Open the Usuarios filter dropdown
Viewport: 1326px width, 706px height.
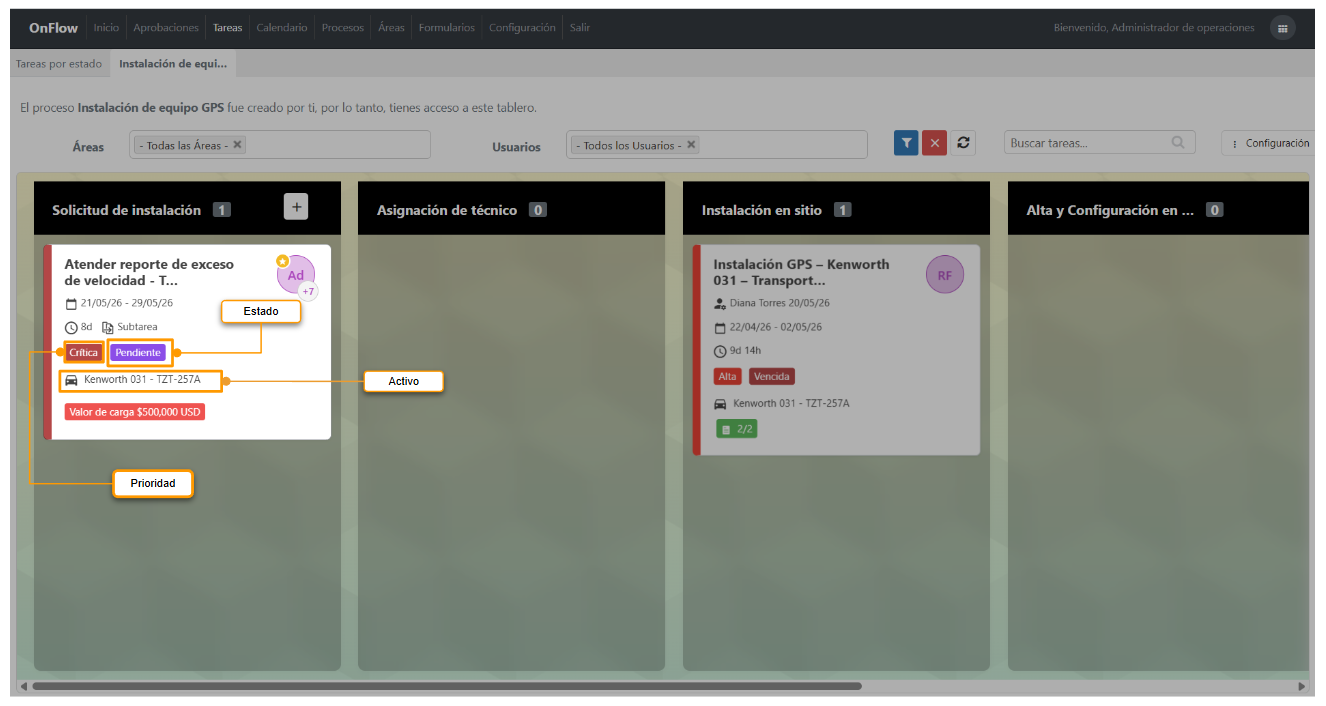[717, 144]
